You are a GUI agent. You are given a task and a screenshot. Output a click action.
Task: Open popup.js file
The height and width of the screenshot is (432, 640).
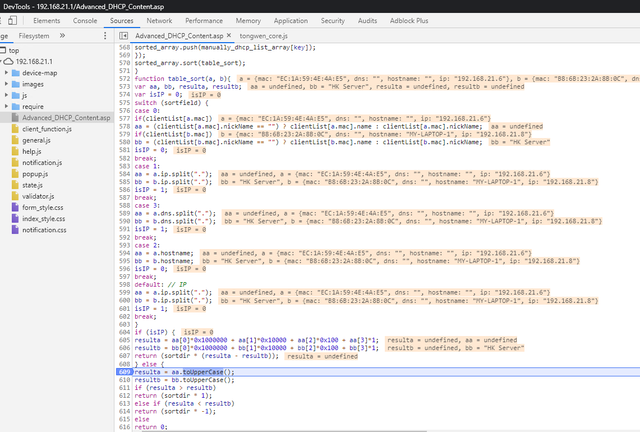35,174
